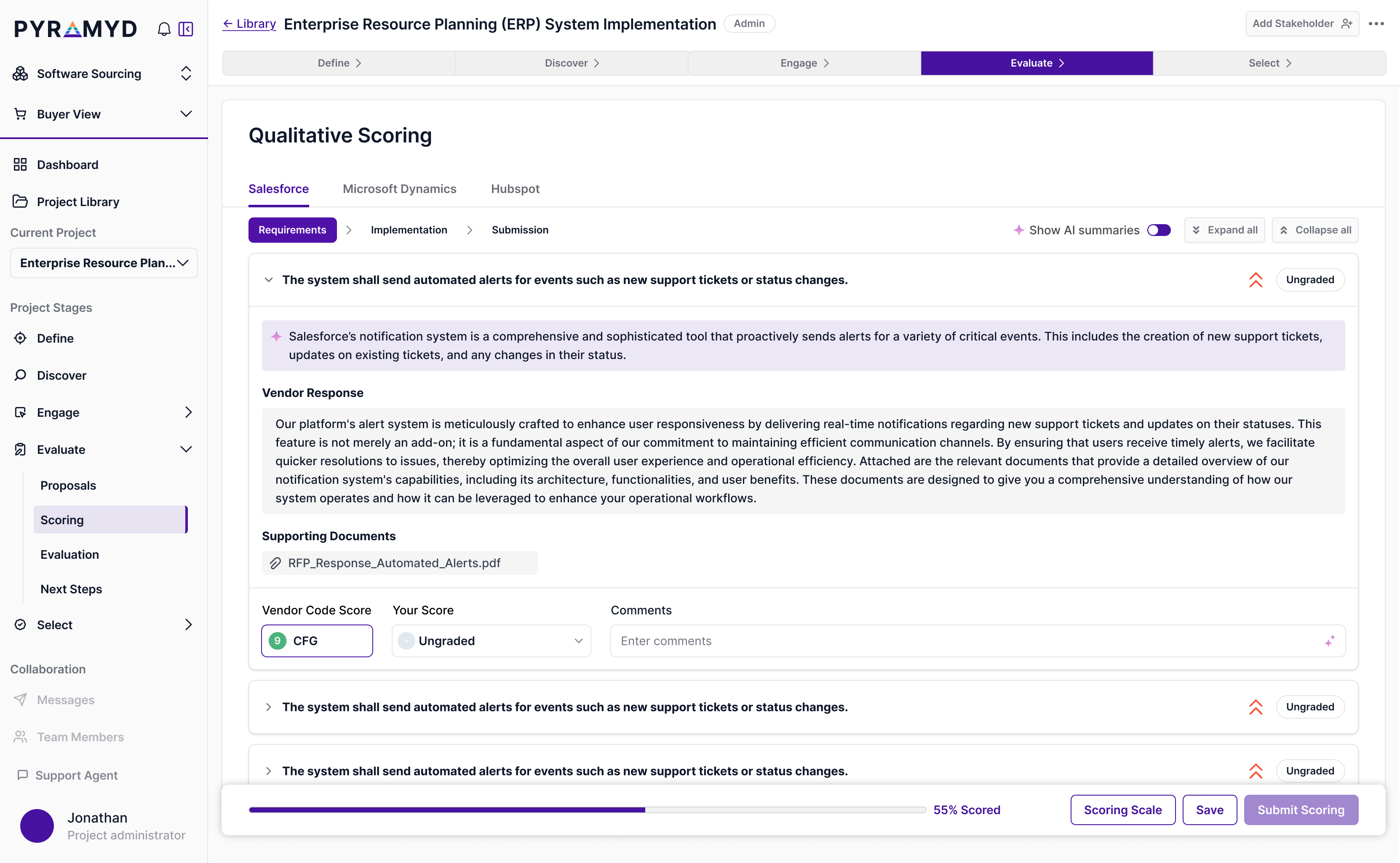1400x863 pixels.
Task: Toggle Show AI summaries switch
Action: (x=1159, y=230)
